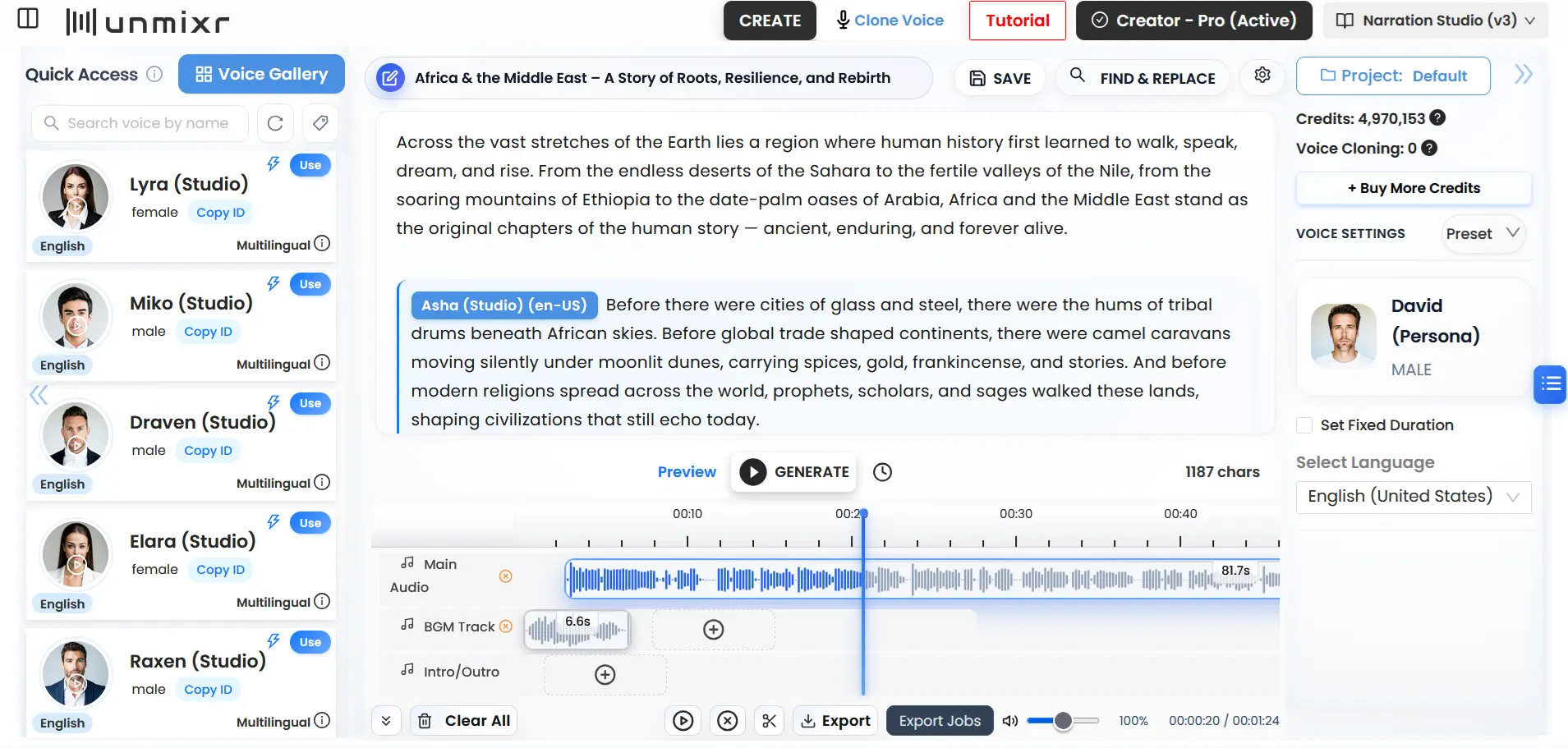Collapse the sidebar using the top-left panel icon
The image size is (1568, 748).
tap(27, 18)
